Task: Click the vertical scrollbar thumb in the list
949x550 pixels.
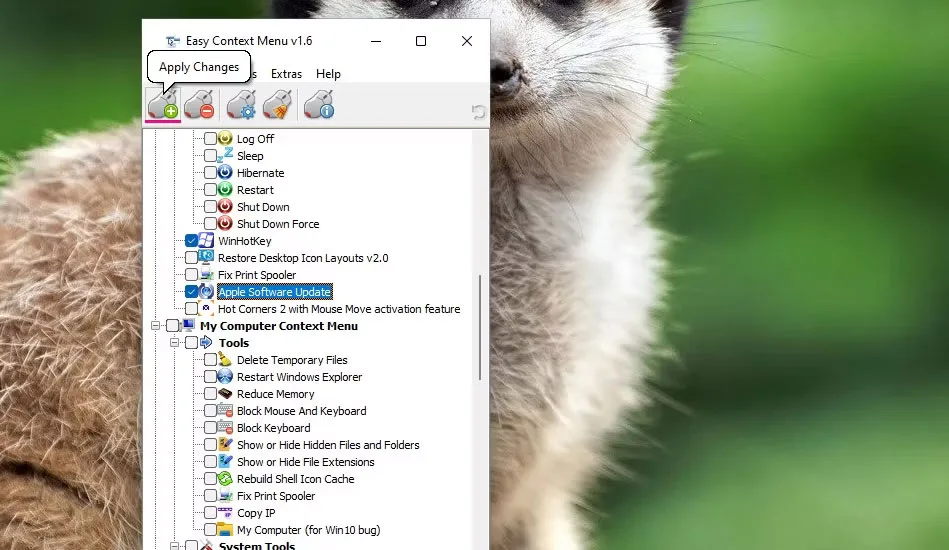Action: click(x=480, y=327)
